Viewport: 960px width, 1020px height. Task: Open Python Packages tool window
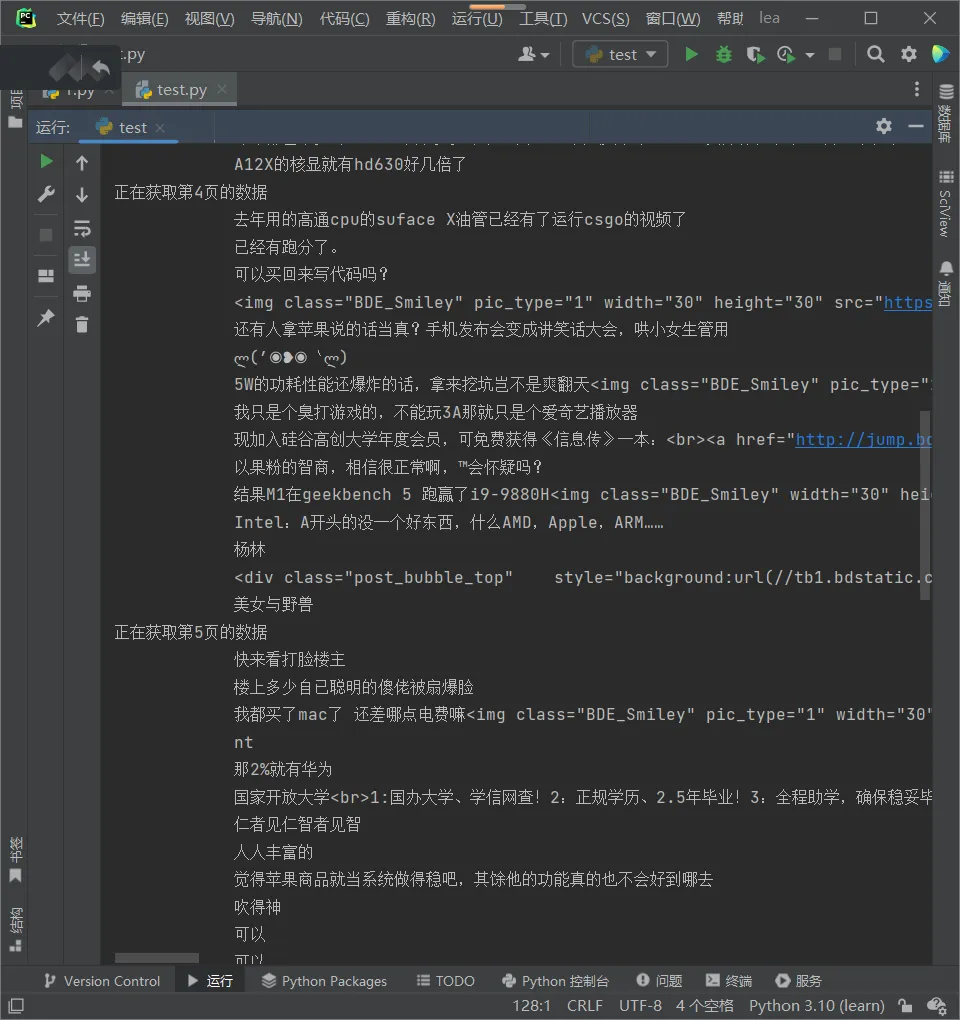click(x=324, y=981)
